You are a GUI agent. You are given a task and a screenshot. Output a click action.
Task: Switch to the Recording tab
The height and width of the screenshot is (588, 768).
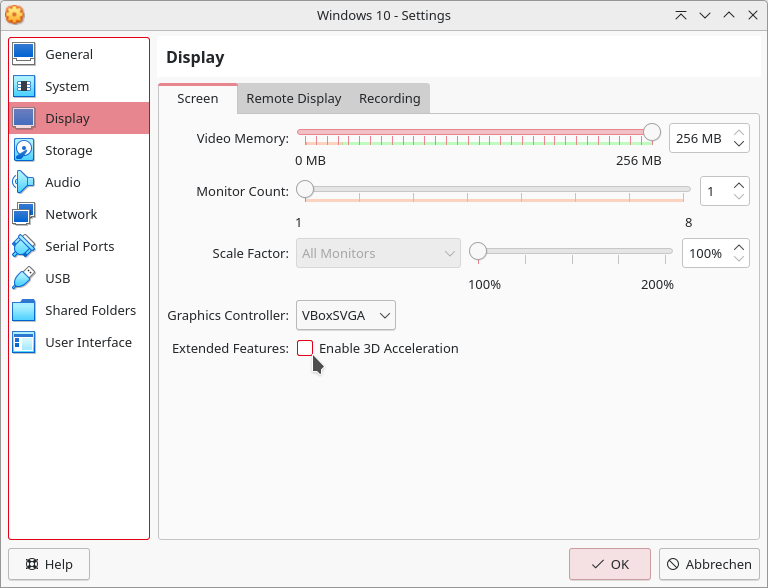[390, 98]
